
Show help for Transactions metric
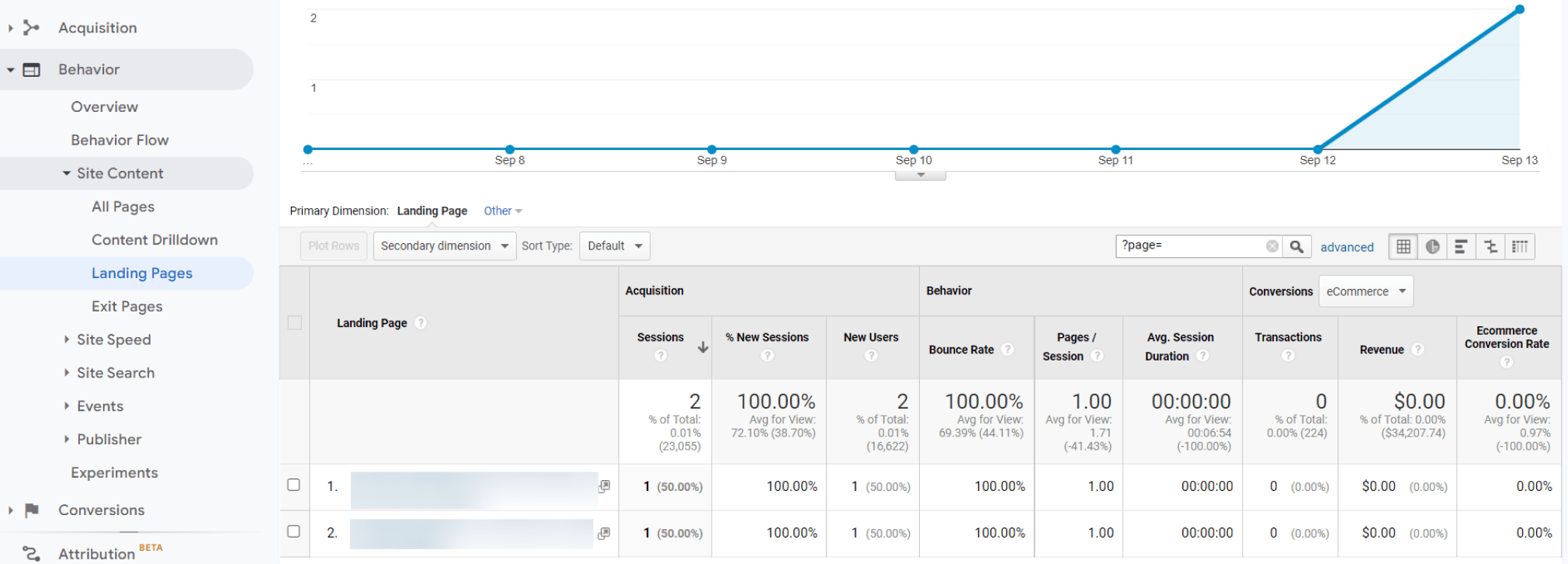[1288, 355]
